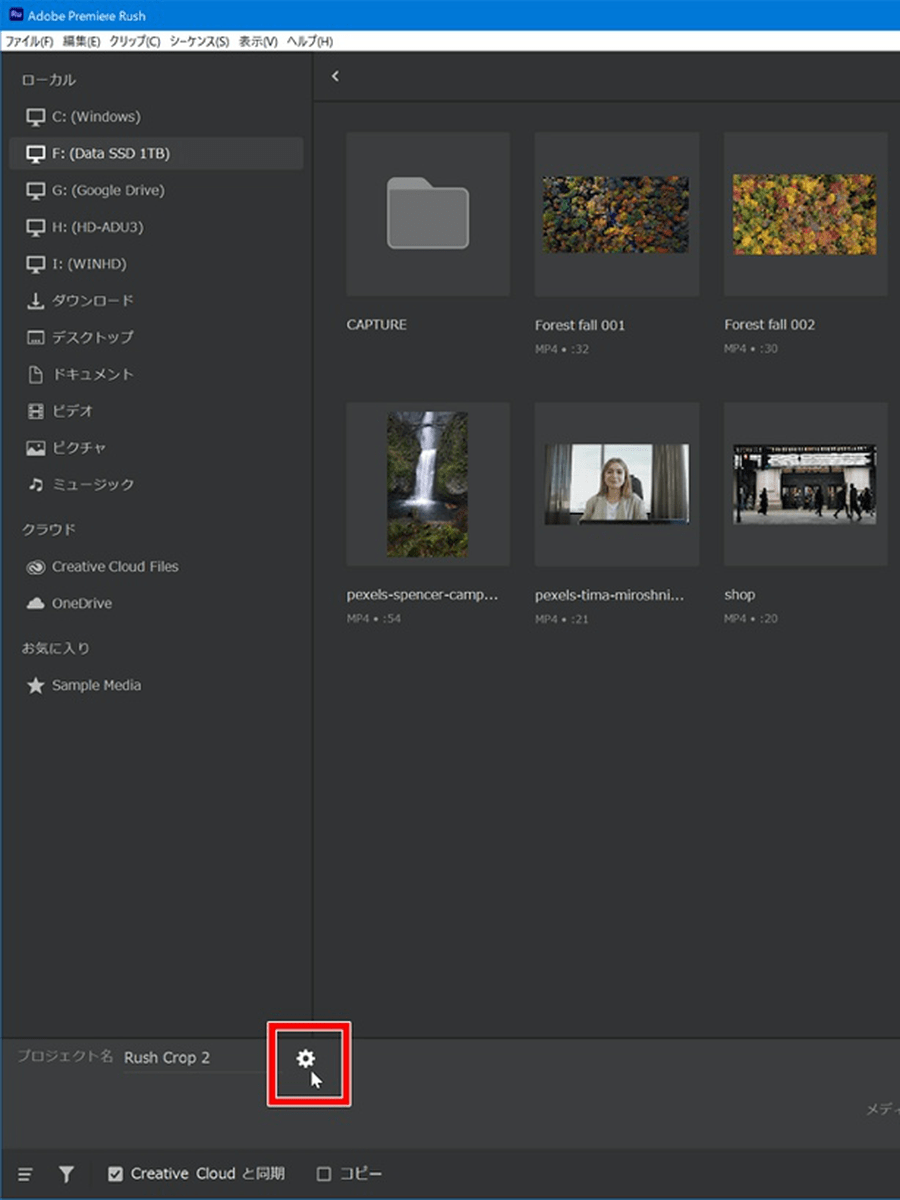Open the project settings gear icon

306,1058
